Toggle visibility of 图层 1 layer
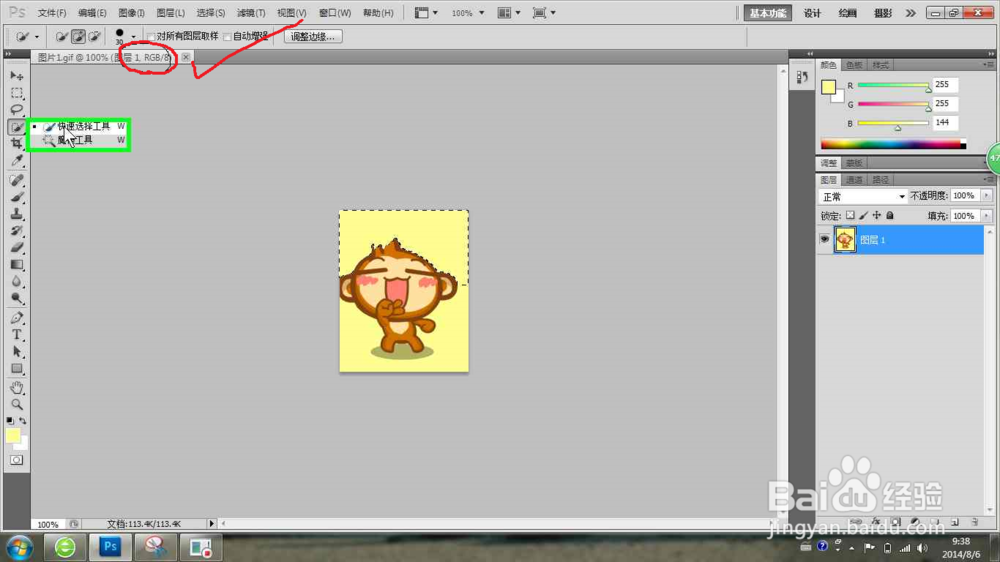Image resolution: width=1000 pixels, height=562 pixels. [825, 239]
